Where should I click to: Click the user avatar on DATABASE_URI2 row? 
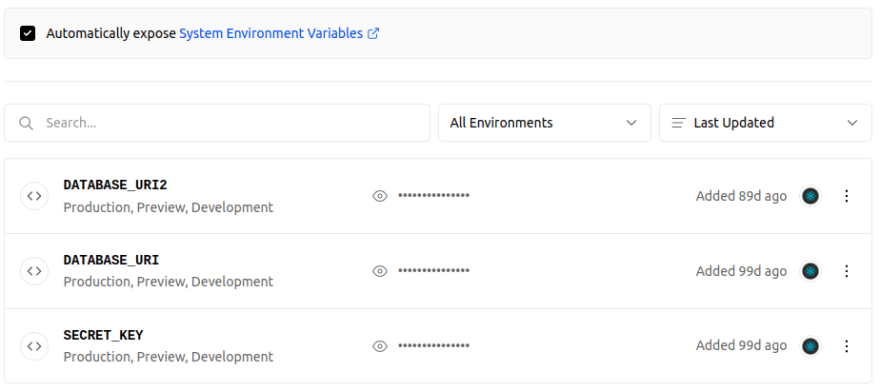click(x=810, y=196)
